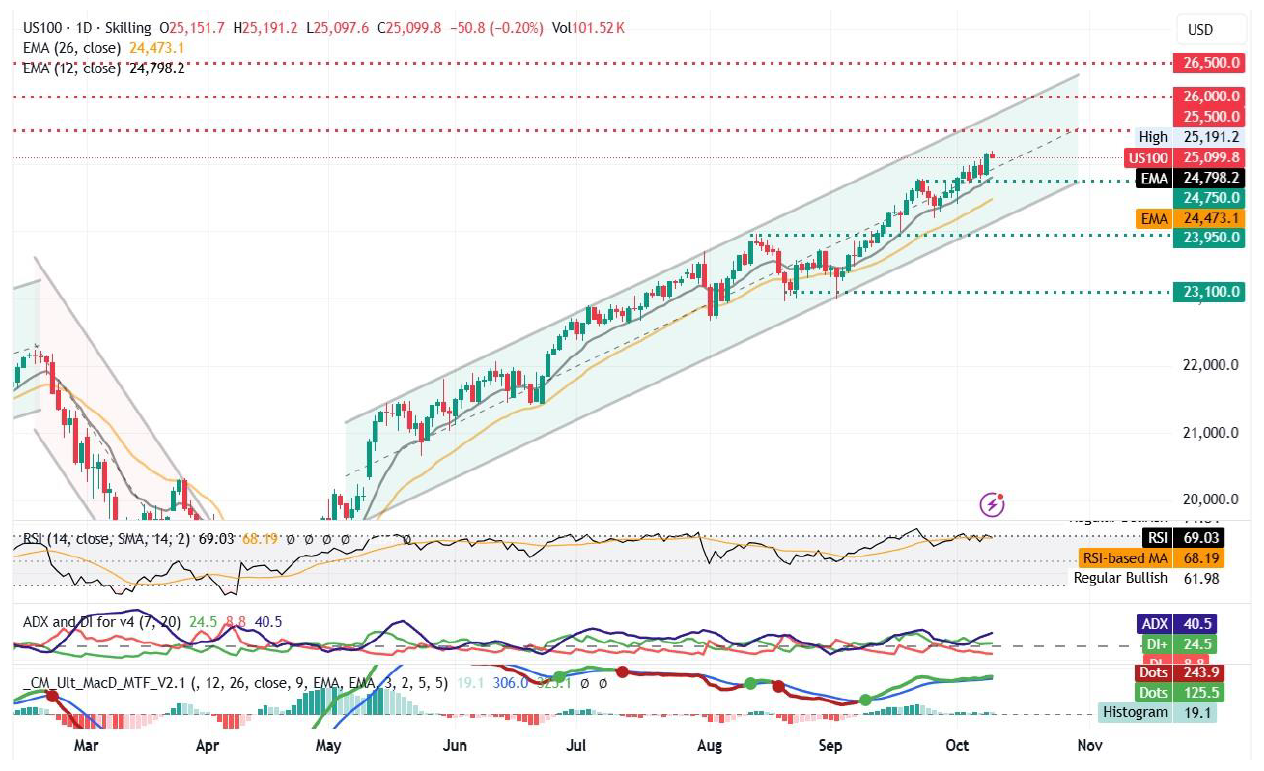
Task: Click the 24,750.0 green support label
Action: [1210, 198]
